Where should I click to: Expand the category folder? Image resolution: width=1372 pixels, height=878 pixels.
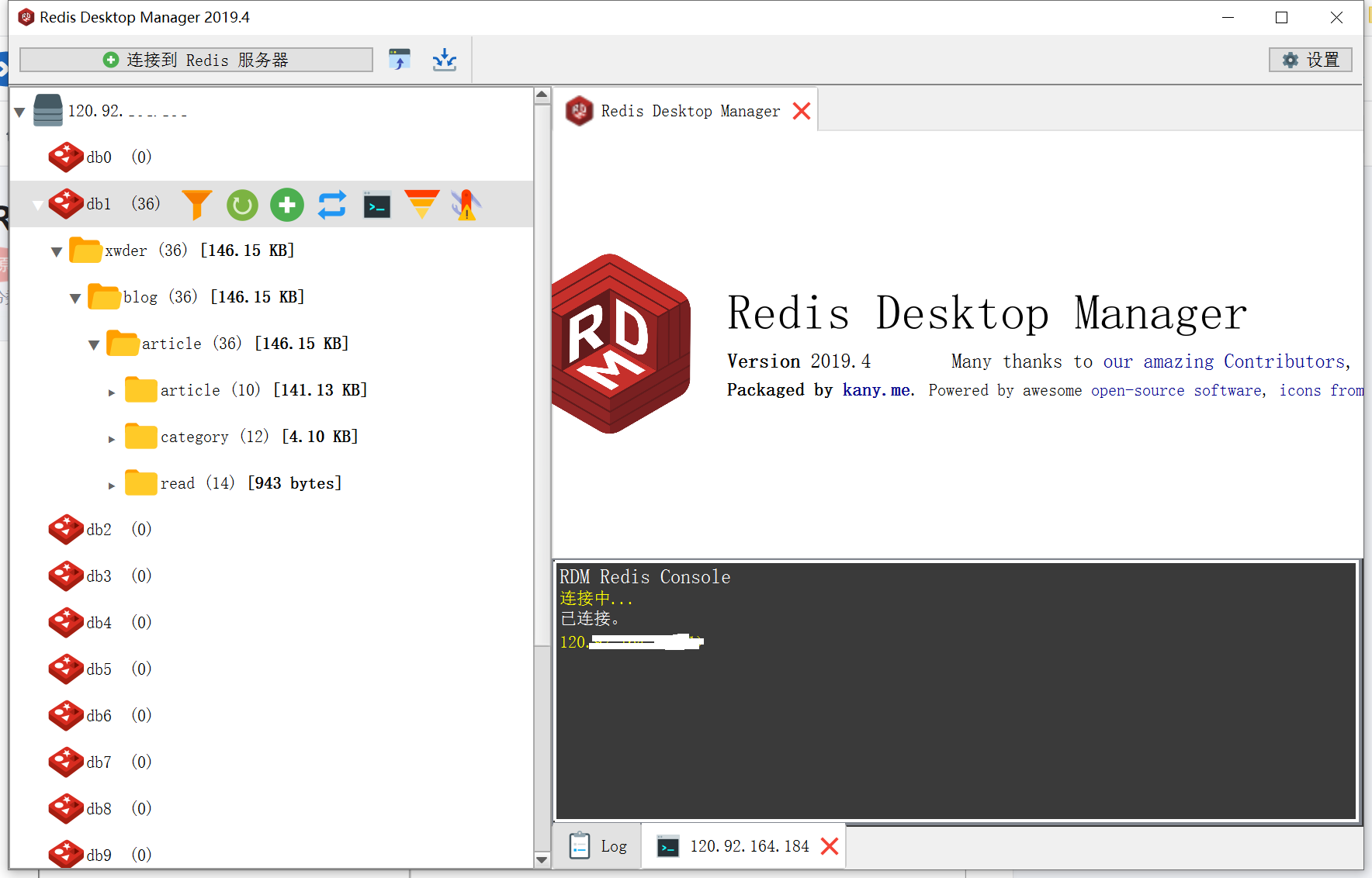(111, 437)
